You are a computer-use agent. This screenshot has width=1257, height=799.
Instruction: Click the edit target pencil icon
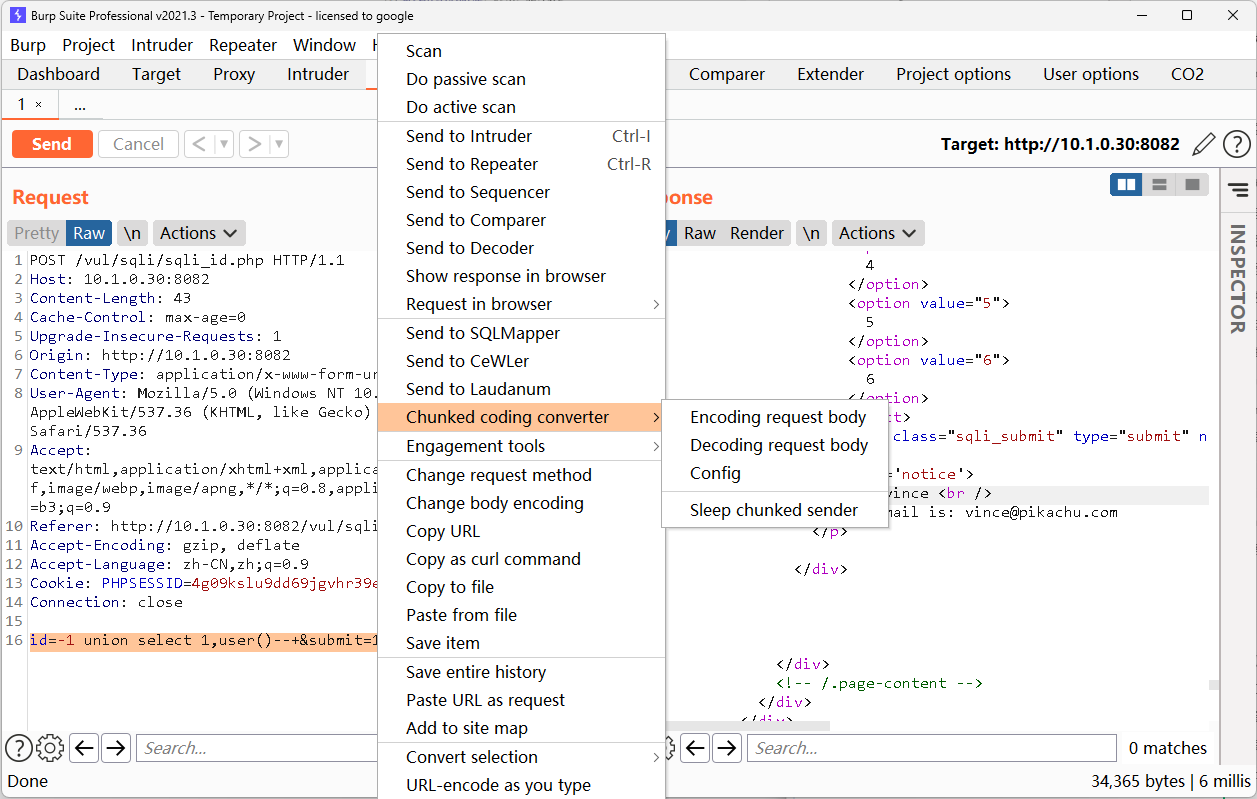[x=1204, y=144]
